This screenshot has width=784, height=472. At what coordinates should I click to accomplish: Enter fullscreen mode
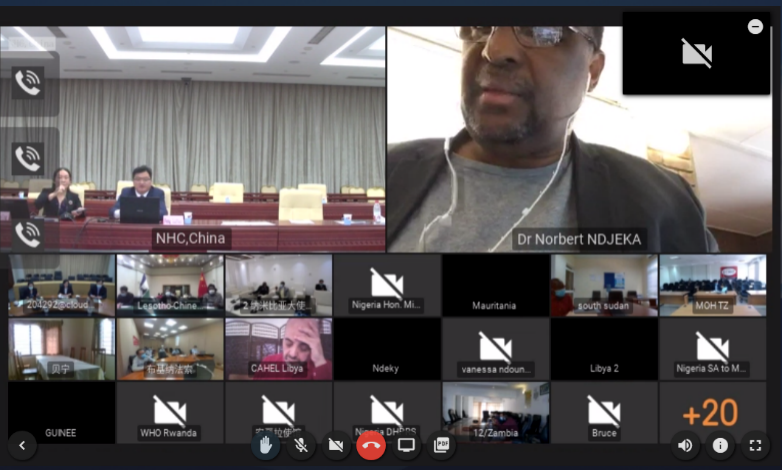[x=755, y=446]
